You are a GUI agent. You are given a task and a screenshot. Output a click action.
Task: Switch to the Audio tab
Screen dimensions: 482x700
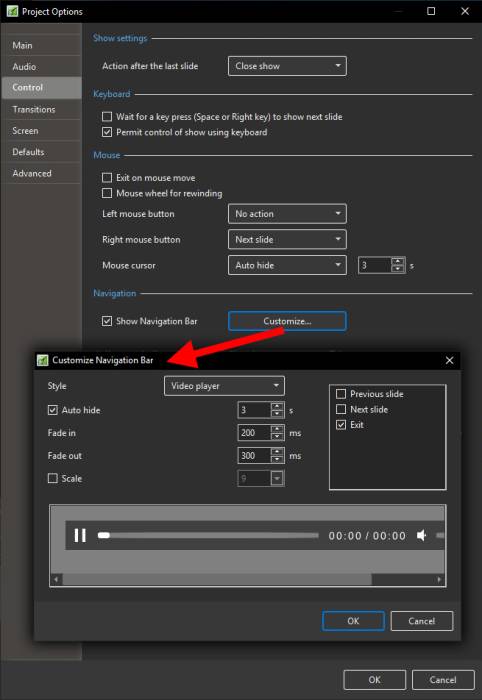pos(41,67)
